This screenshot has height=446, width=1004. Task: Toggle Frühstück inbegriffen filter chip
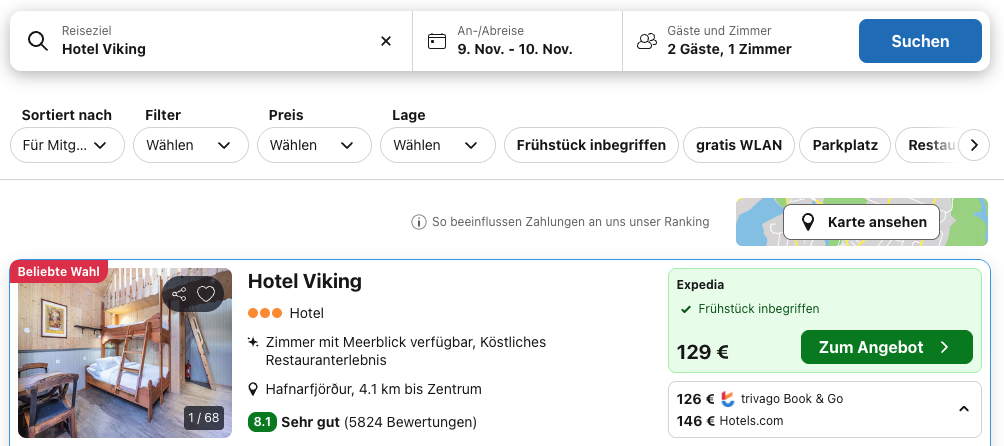coord(591,145)
